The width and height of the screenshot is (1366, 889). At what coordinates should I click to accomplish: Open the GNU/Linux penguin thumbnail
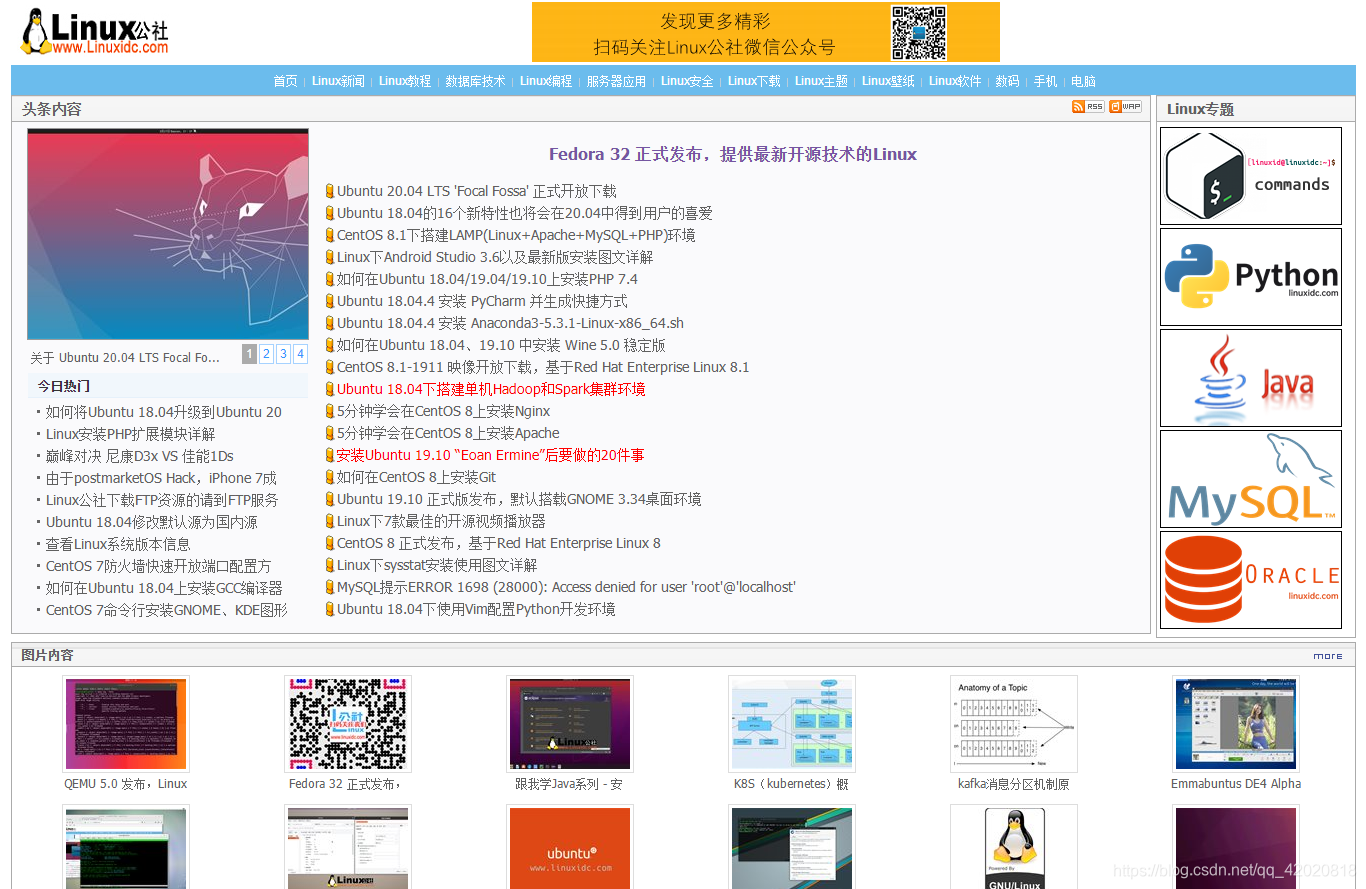point(1013,847)
